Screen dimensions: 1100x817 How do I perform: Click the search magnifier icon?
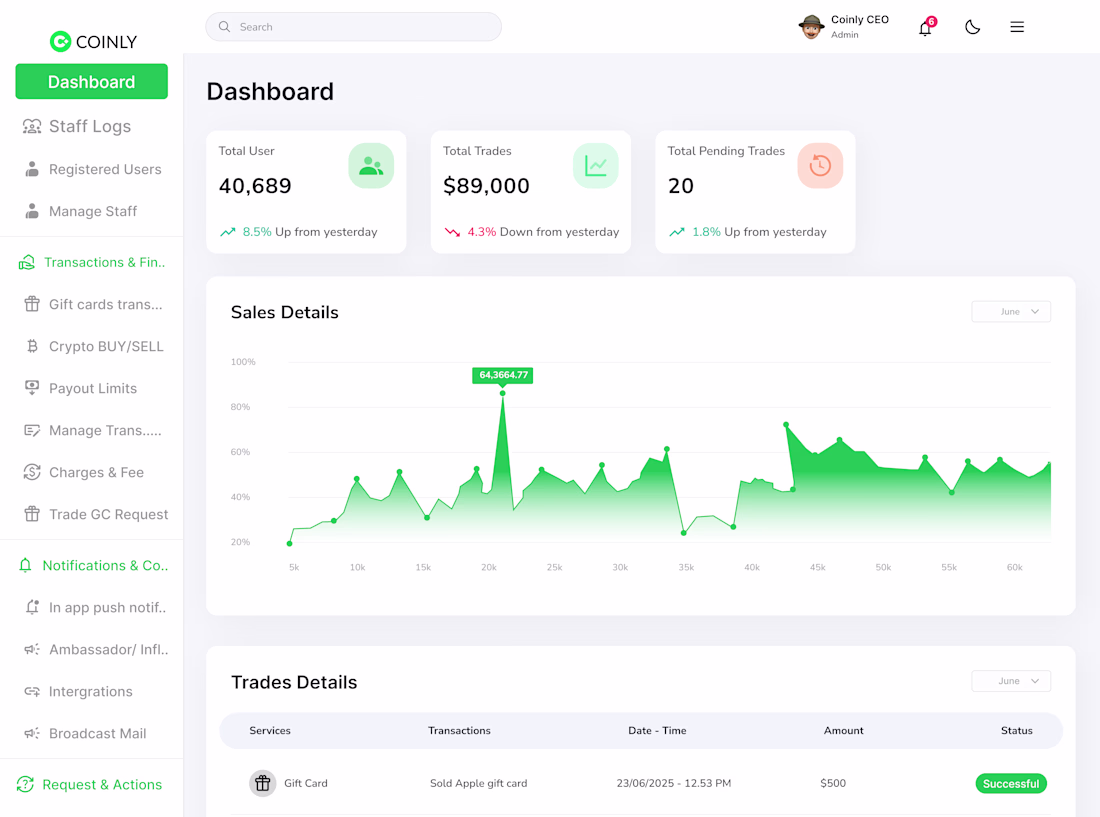224,27
